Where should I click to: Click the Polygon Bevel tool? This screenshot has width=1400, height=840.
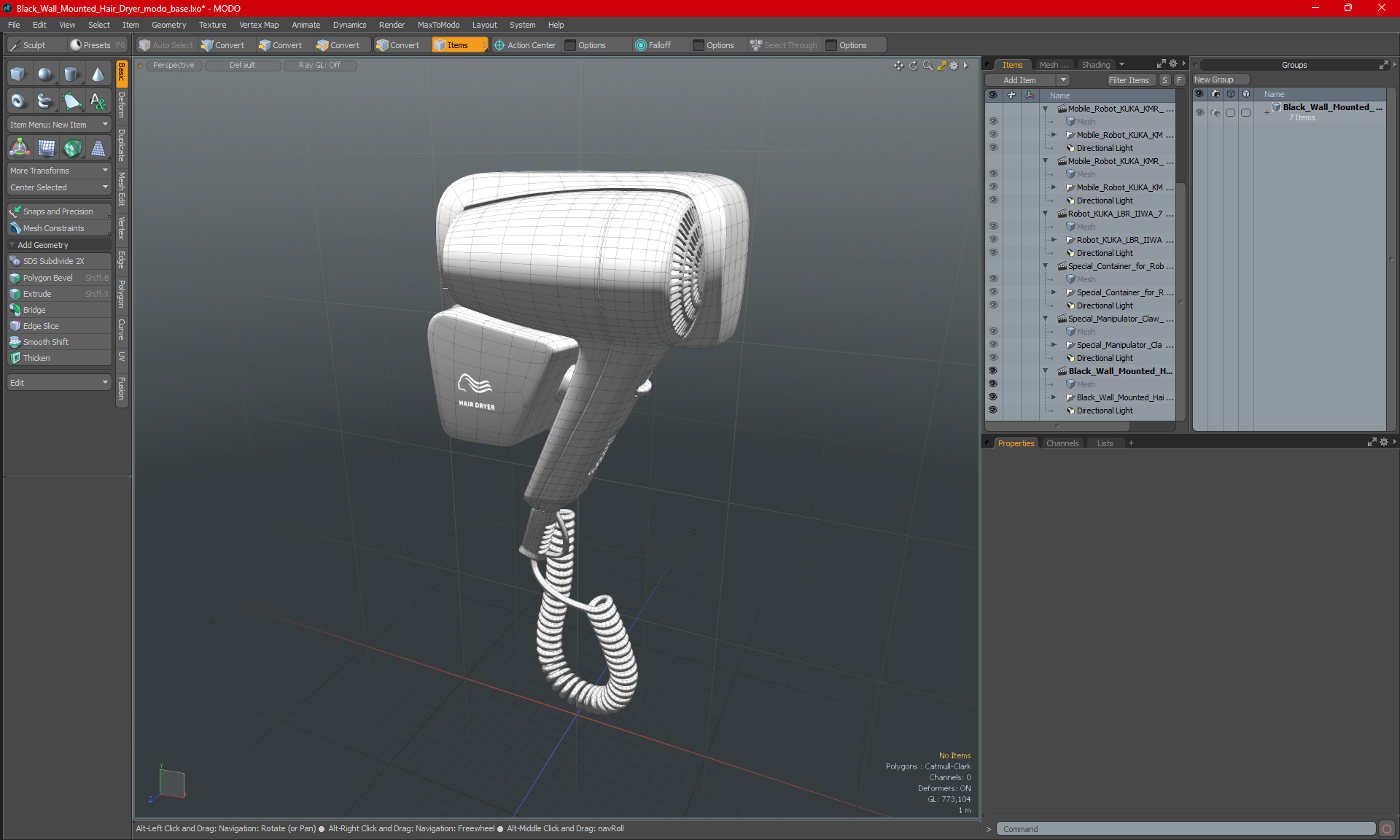click(47, 278)
